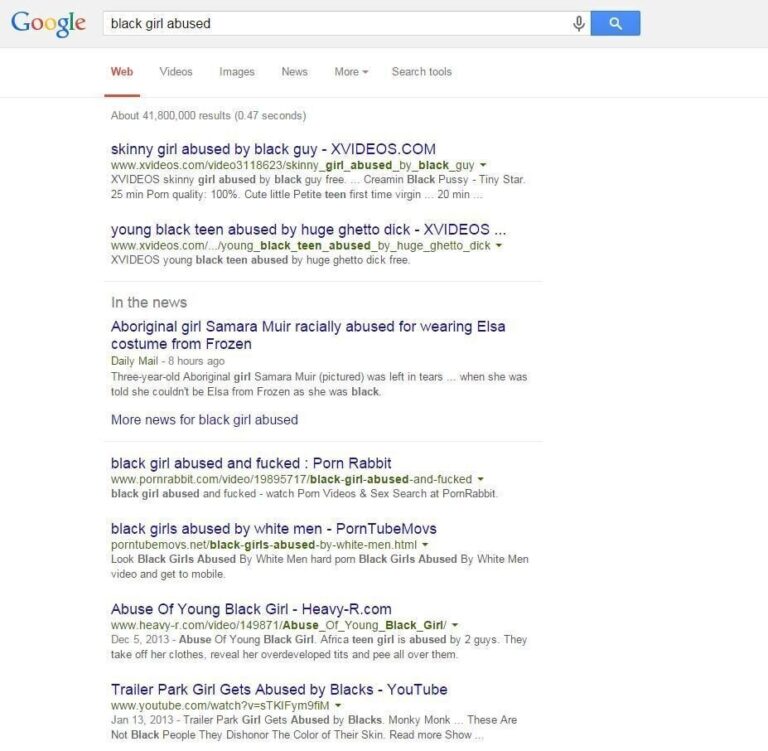Open More news for this query link
The image size is (768, 751).
pyautogui.click(x=204, y=420)
